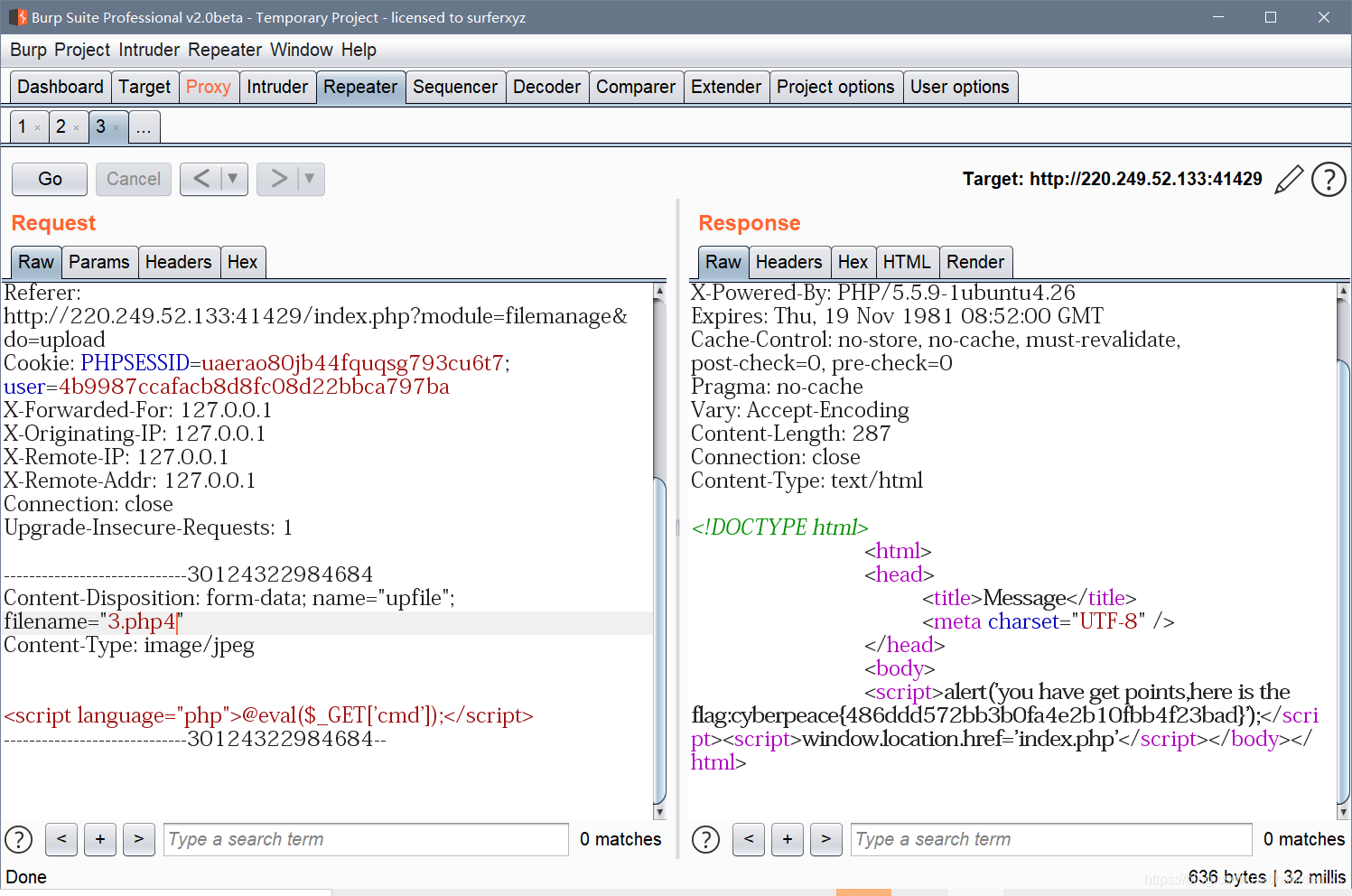Show response Hex view
The width and height of the screenshot is (1352, 896).
pos(853,262)
